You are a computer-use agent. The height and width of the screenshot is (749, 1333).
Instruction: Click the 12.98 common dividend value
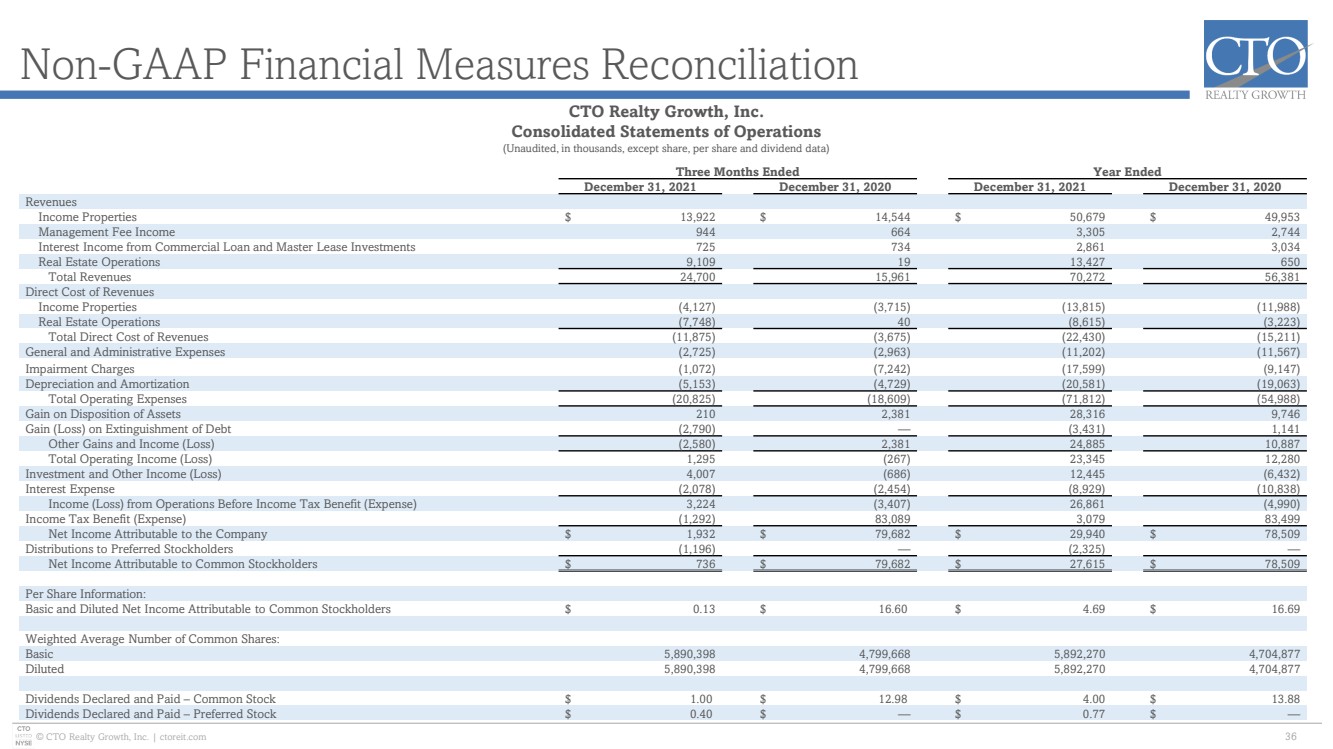895,699
